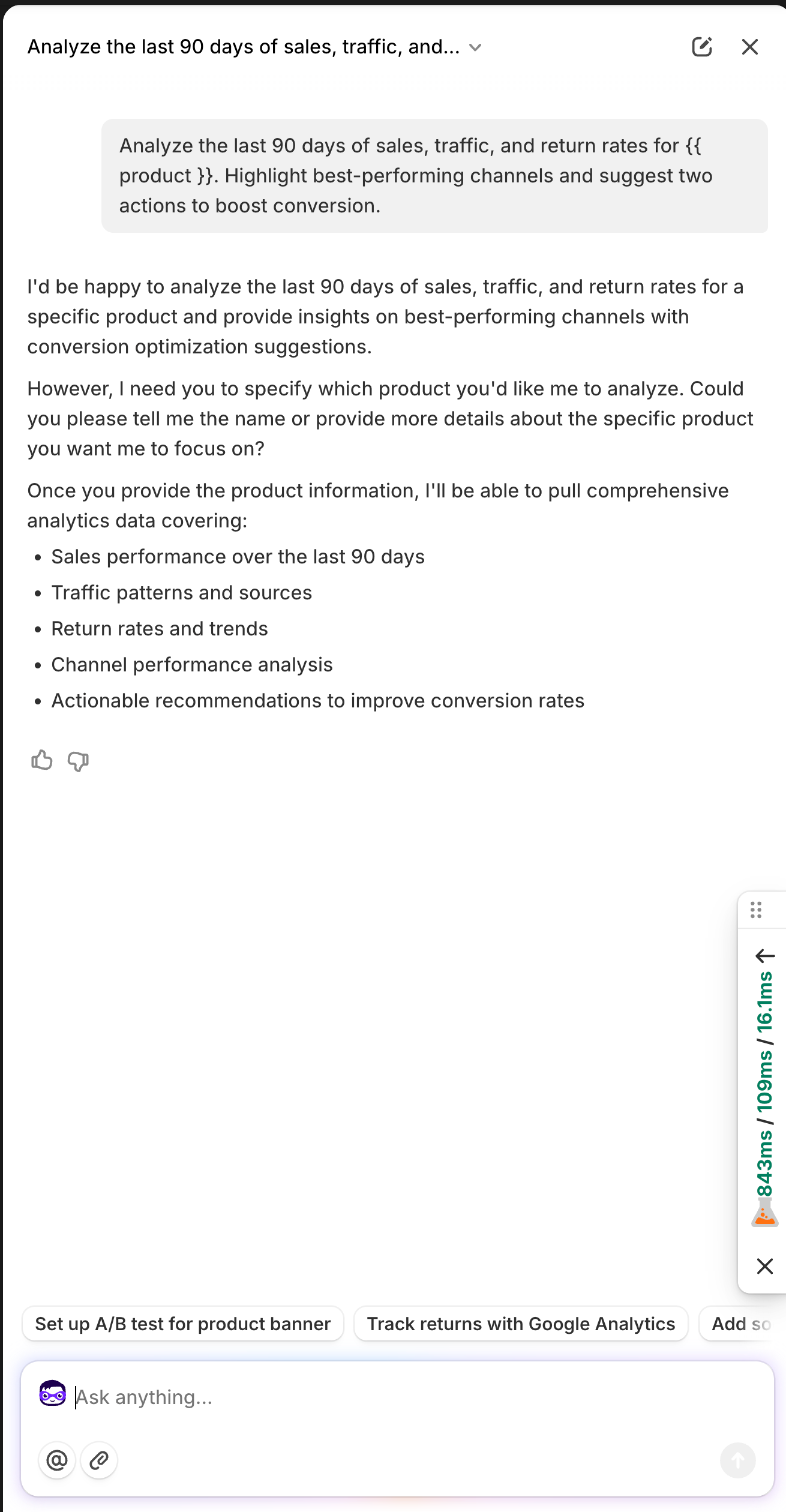Expand the chevron beside the conversation title
The height and width of the screenshot is (1512, 786).
coord(475,47)
